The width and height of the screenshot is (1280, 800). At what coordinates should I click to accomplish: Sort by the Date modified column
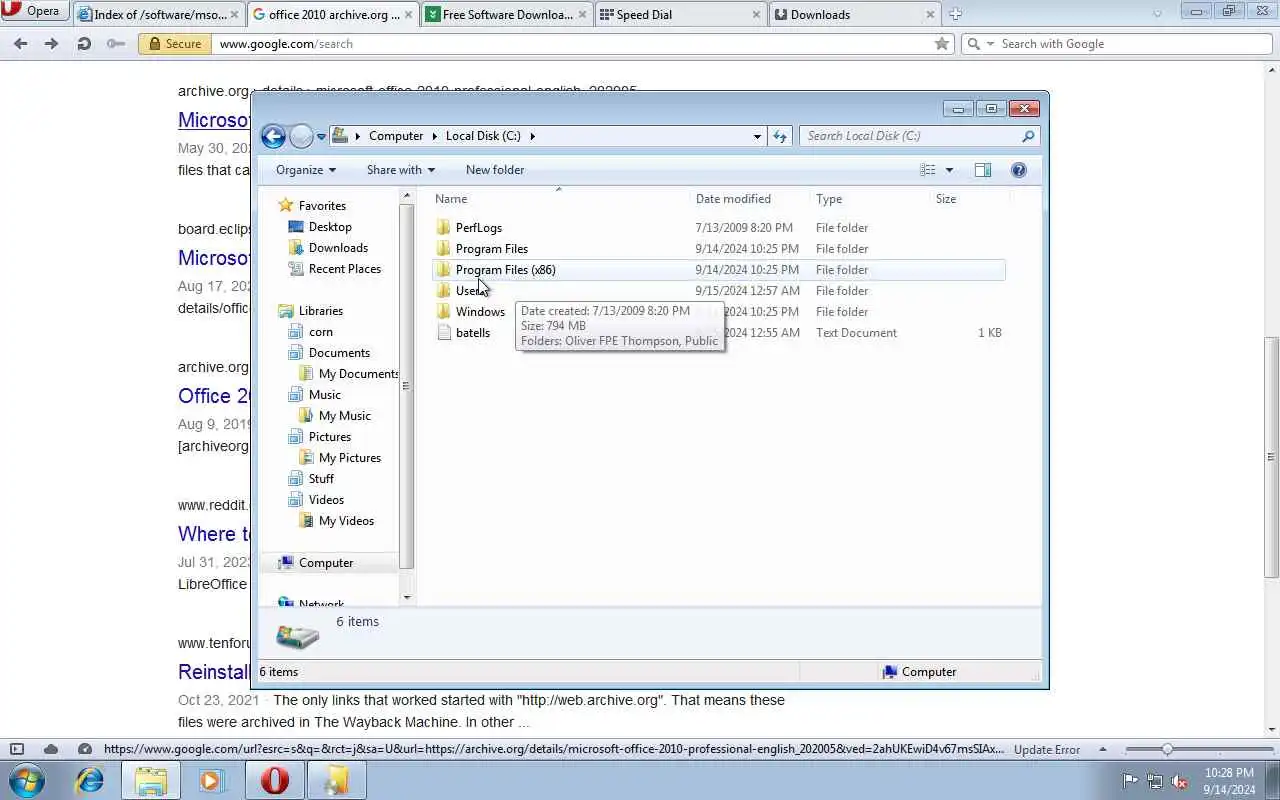(x=733, y=199)
